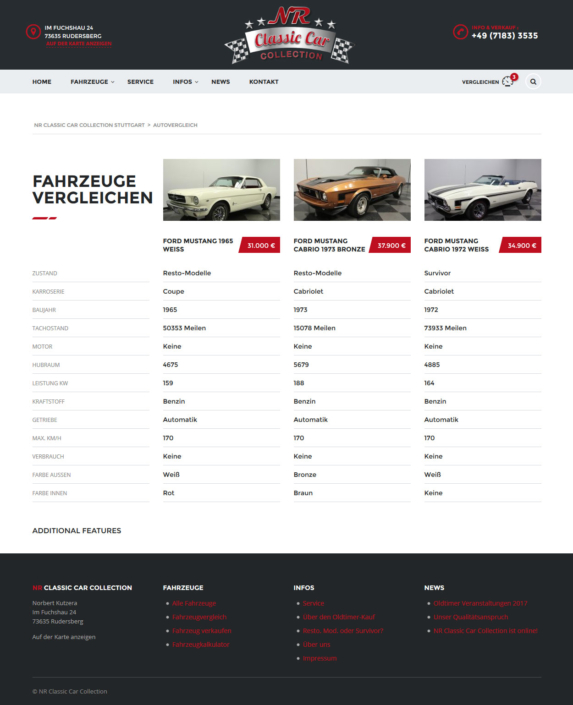Viewport: 573px width, 705px height.
Task: Open the white 1972 Mustang cabrio photo
Action: point(483,190)
